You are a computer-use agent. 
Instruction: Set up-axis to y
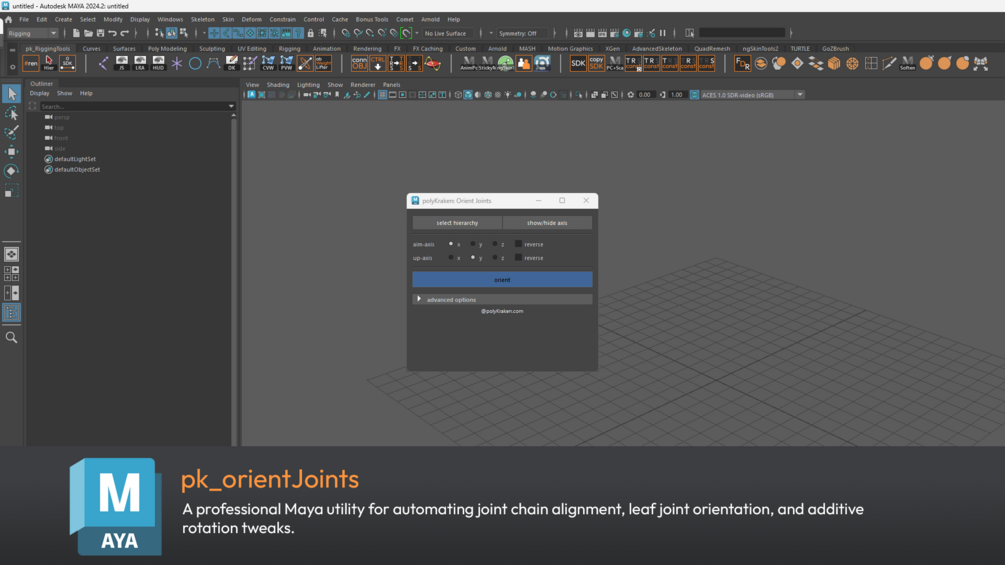point(473,258)
